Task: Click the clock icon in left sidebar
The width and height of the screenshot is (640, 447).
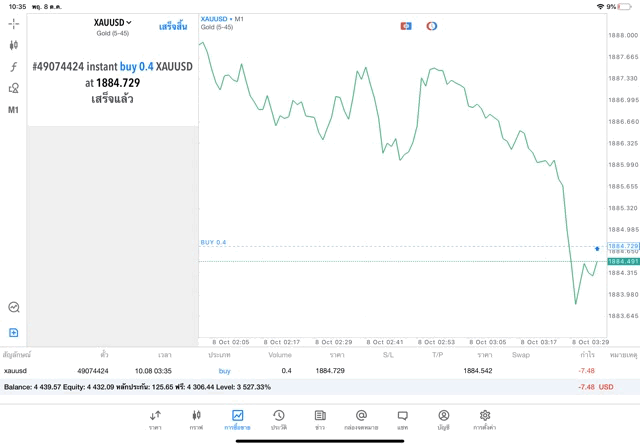Action: tap(14, 308)
